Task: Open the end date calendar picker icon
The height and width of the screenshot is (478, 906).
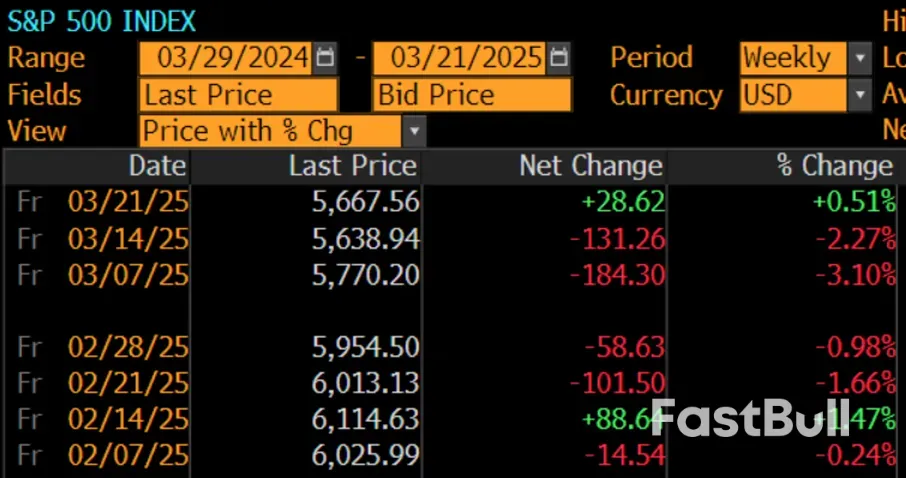Action: (559, 58)
